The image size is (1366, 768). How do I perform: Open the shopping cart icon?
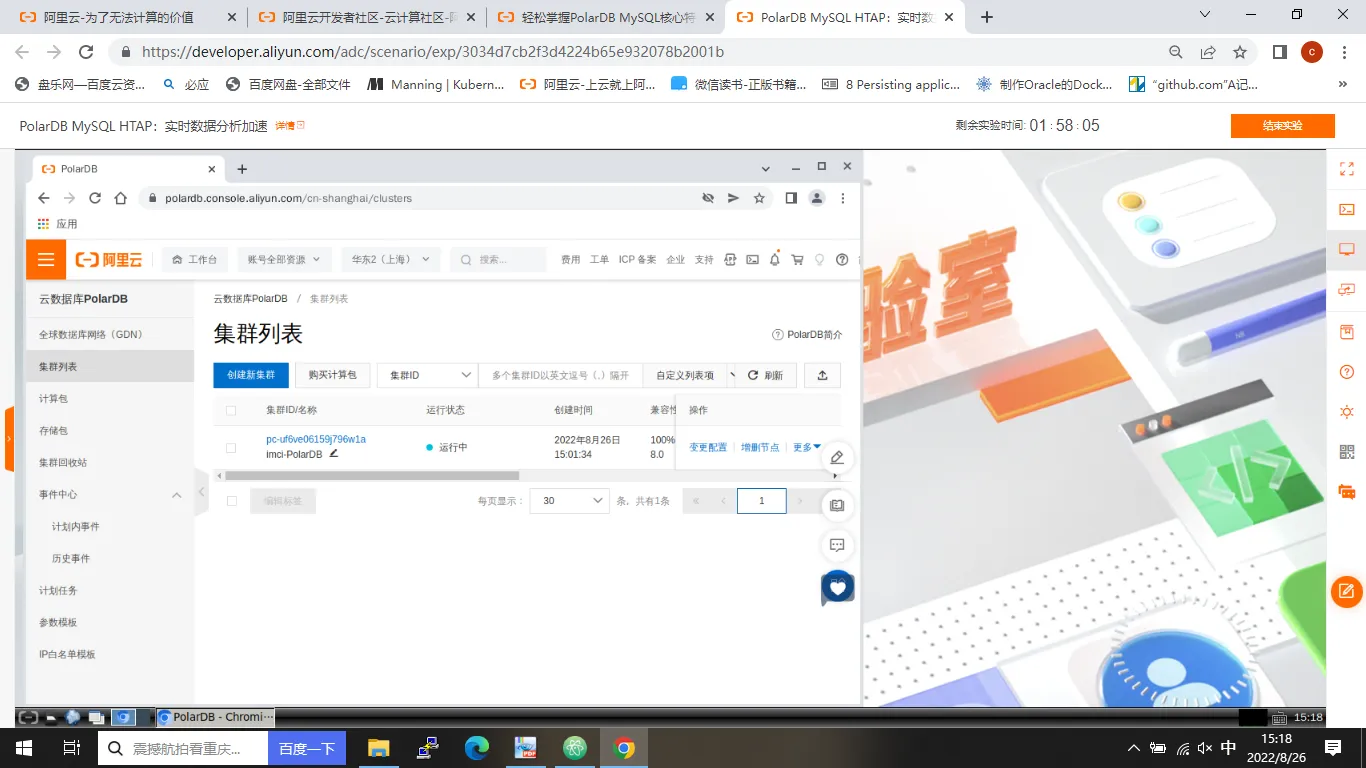[797, 260]
